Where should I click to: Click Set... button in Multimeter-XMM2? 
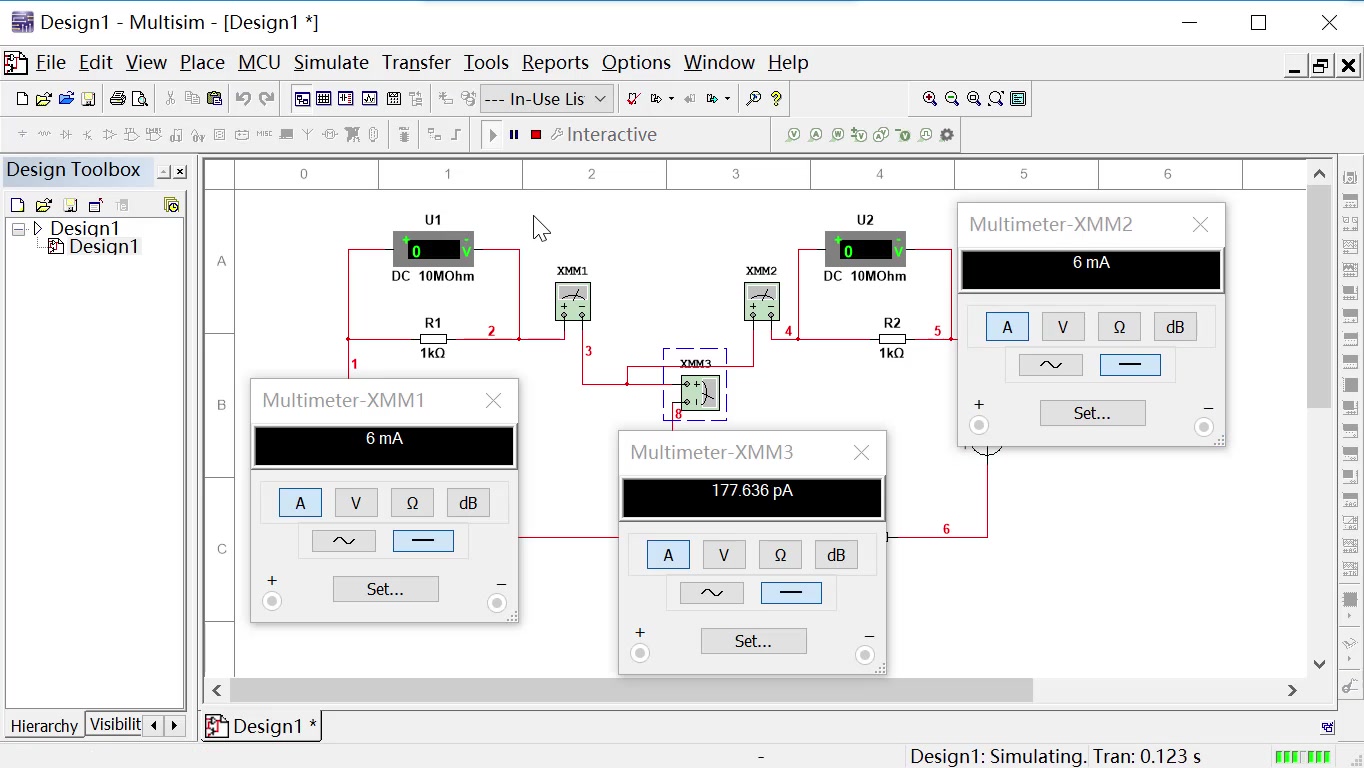click(1092, 413)
